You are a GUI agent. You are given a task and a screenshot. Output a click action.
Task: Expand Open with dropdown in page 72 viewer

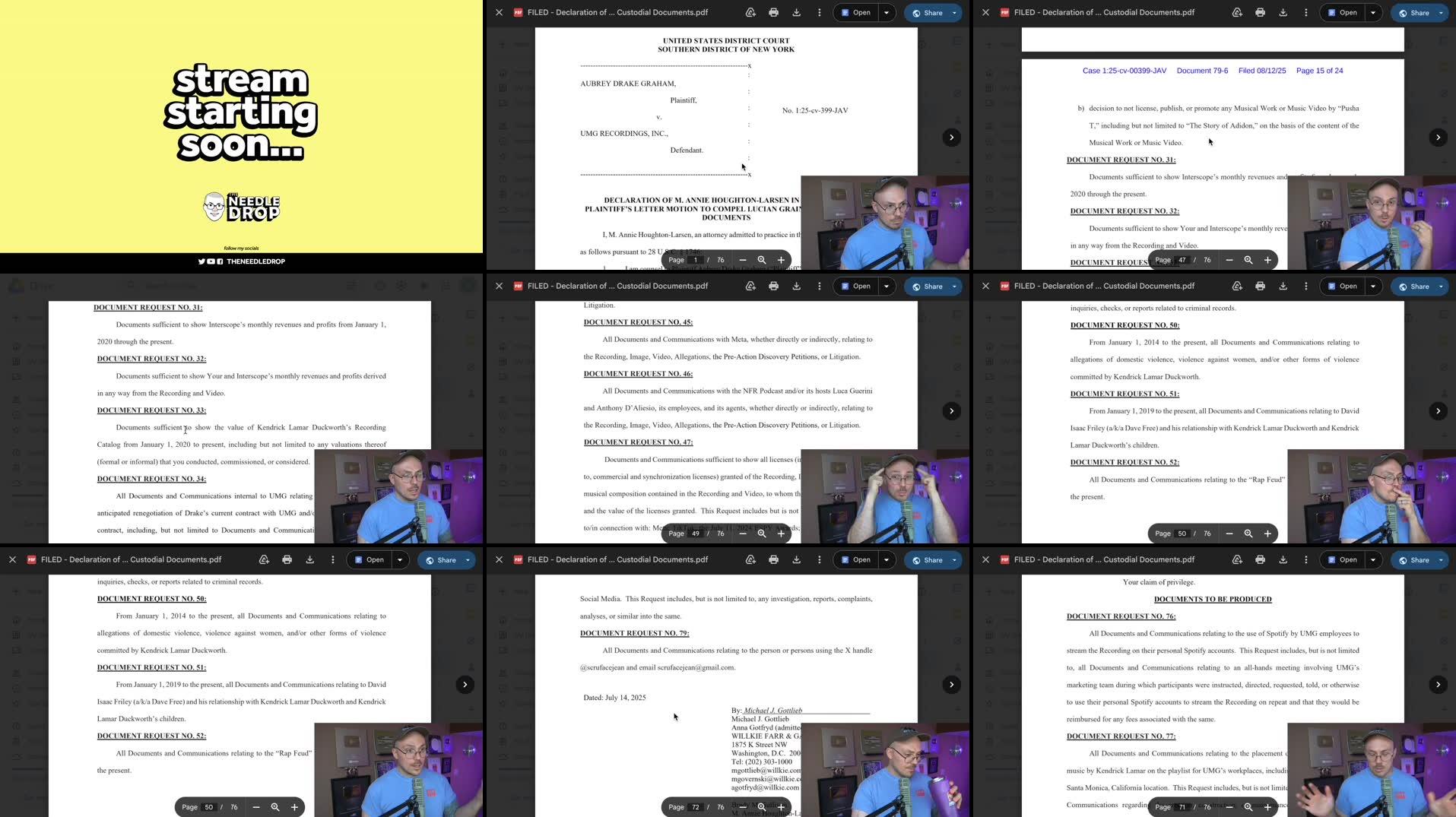pyautogui.click(x=887, y=560)
